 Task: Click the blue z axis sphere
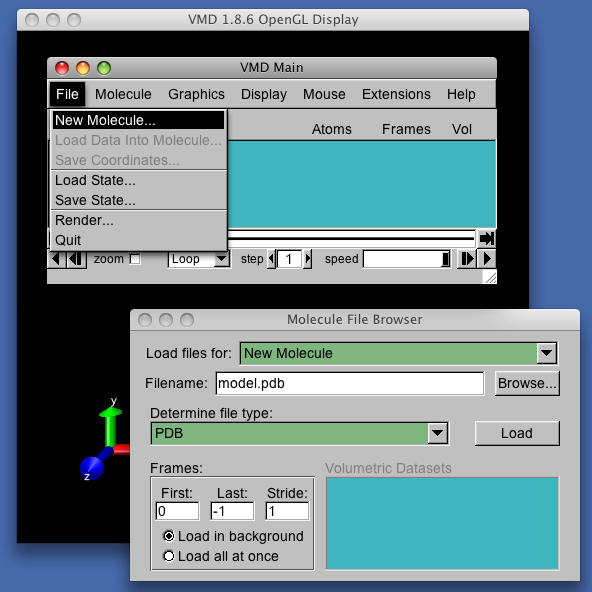click(91, 468)
